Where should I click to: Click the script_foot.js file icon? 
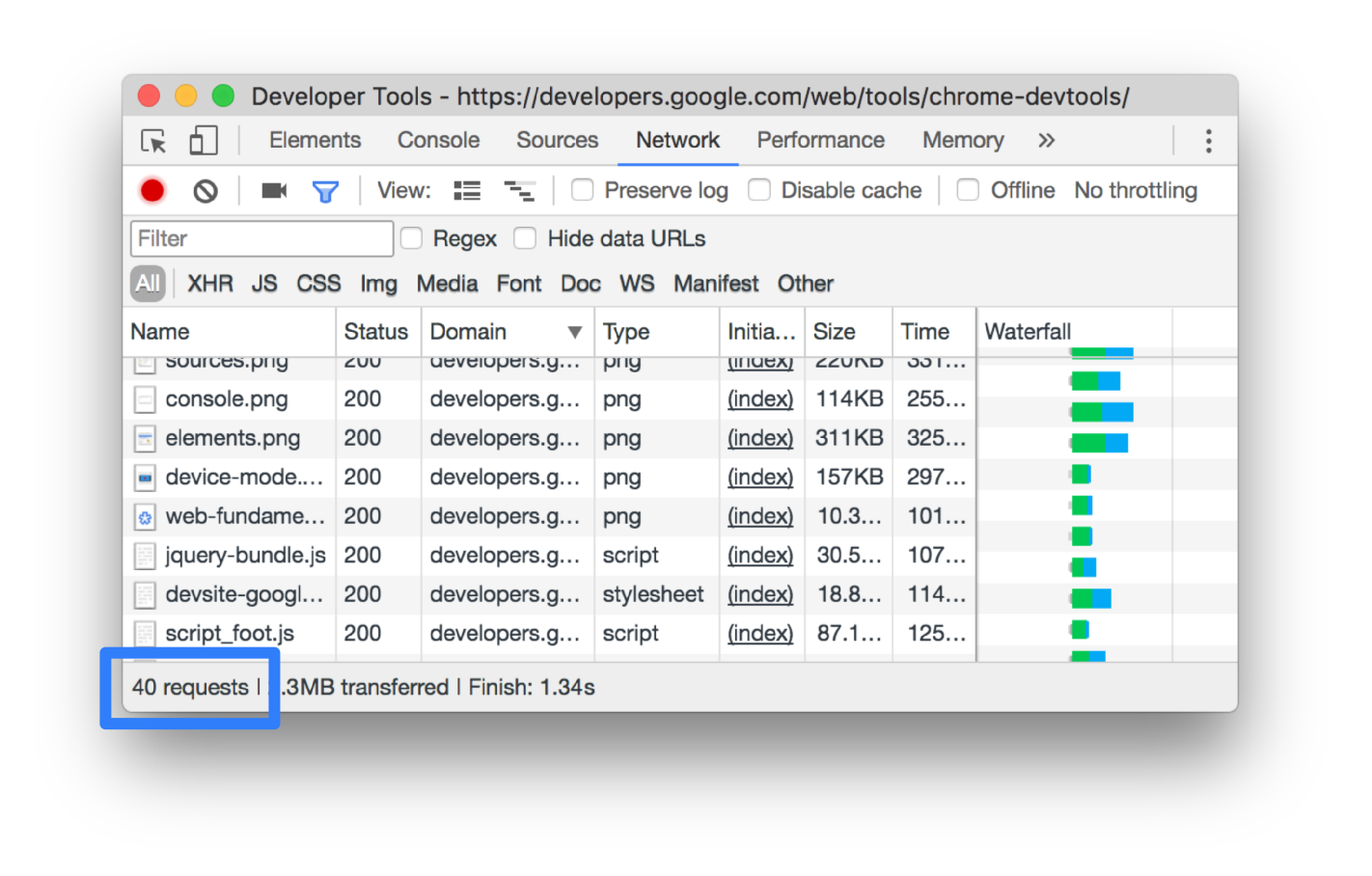145,634
